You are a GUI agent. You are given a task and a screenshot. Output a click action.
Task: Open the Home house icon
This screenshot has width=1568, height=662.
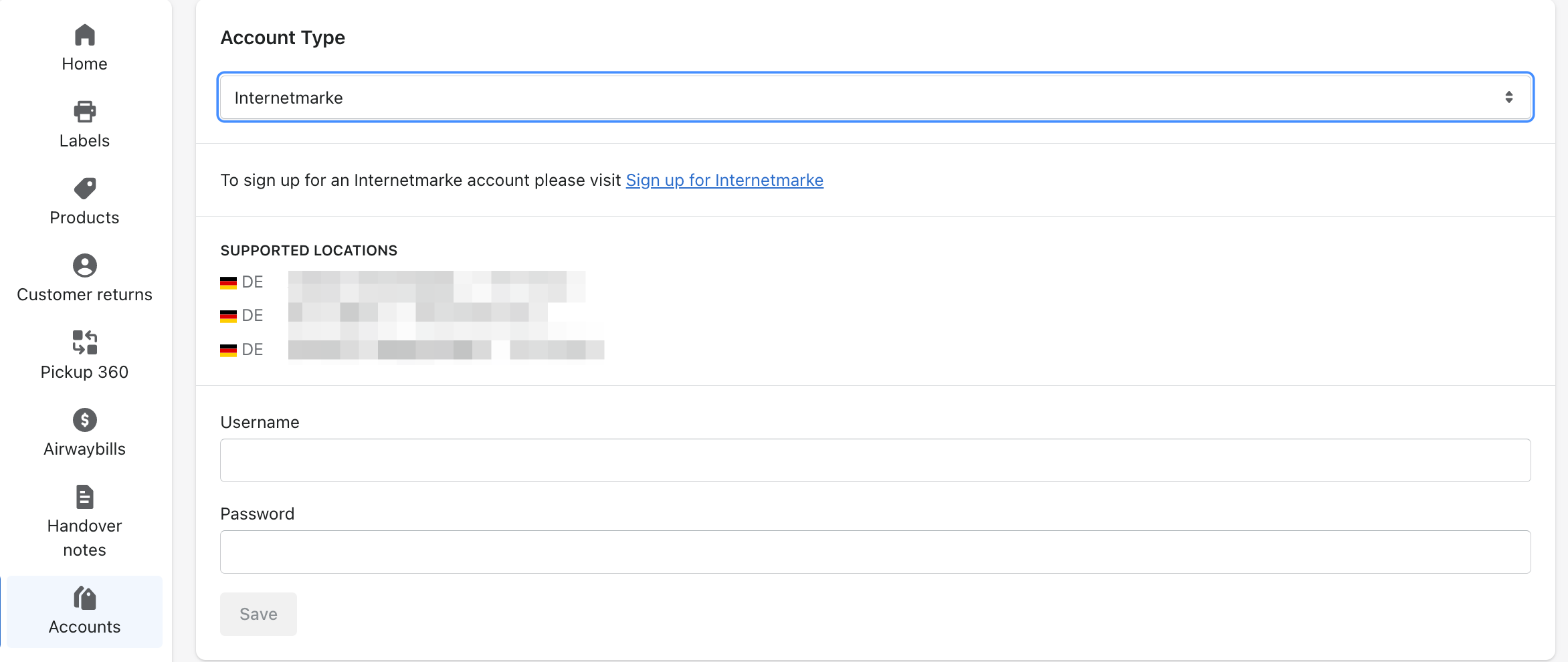[x=85, y=35]
